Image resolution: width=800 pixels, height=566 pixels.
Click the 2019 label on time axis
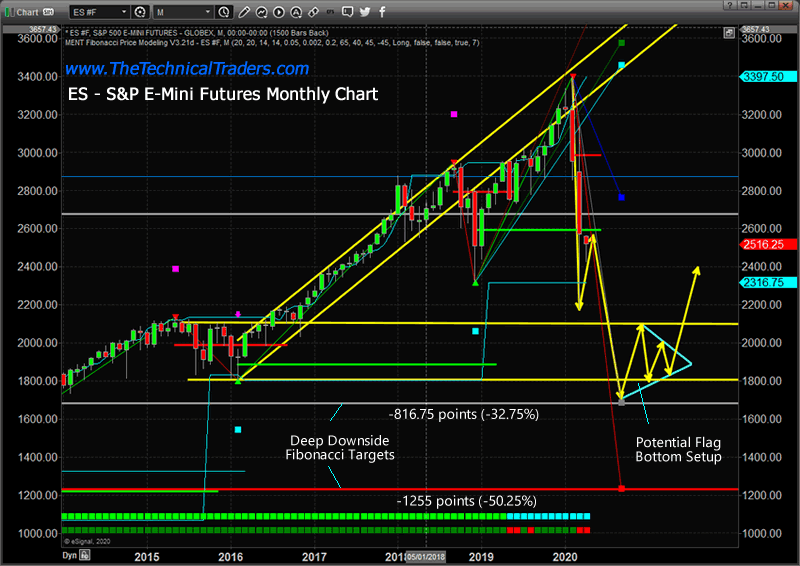(481, 557)
